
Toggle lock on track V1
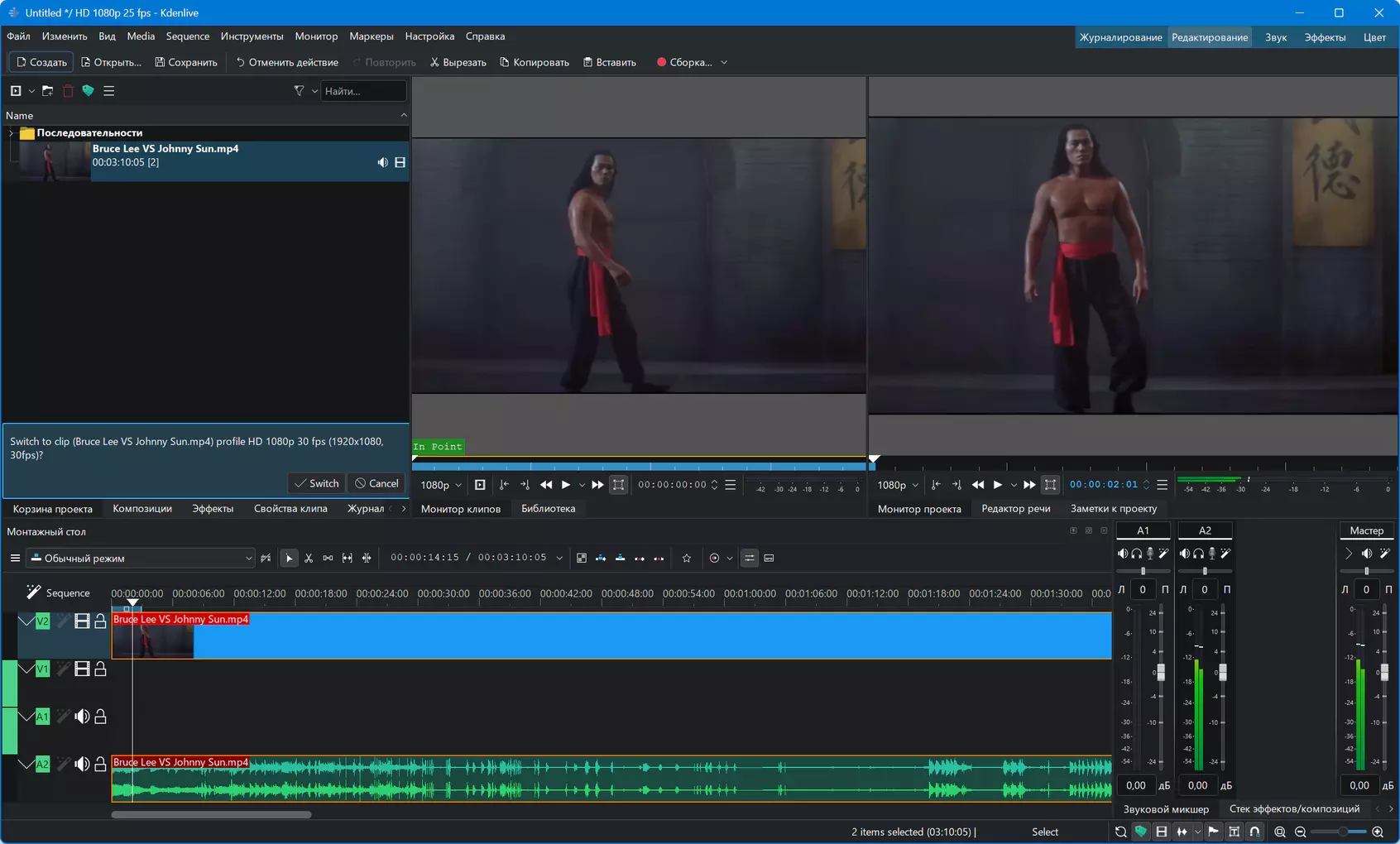point(100,669)
